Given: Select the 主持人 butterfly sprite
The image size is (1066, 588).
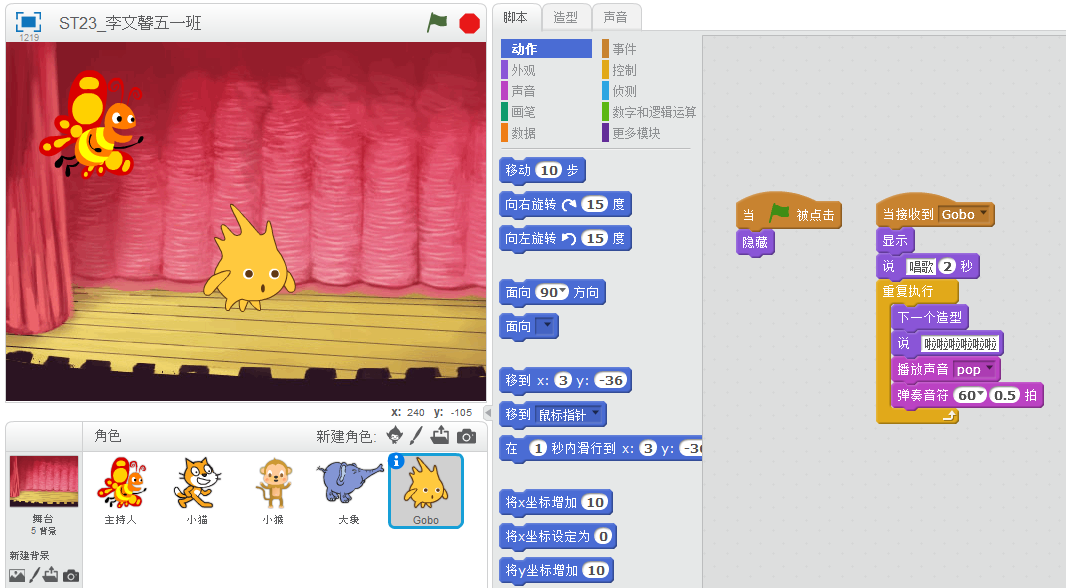Looking at the screenshot, I should [x=121, y=491].
